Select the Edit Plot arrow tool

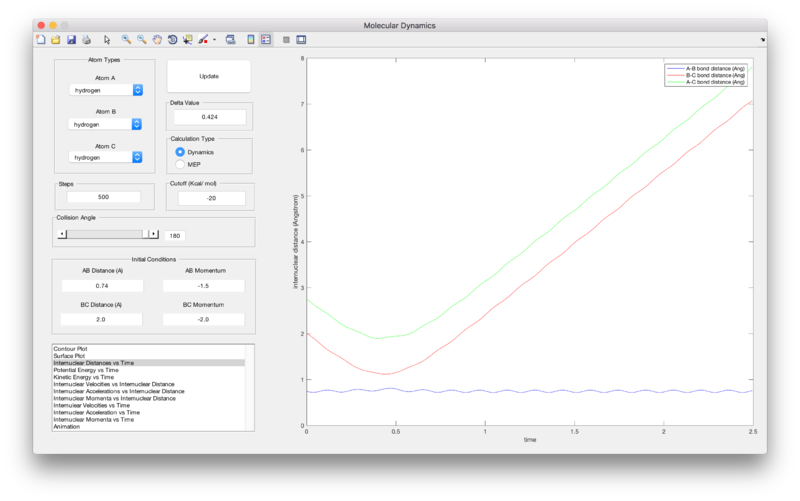click(107, 39)
